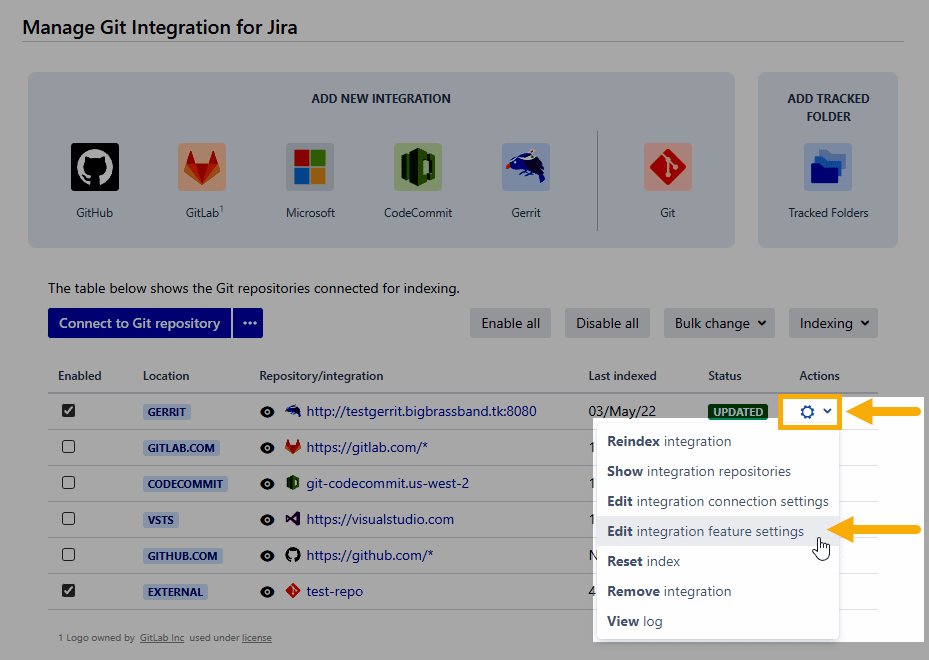929x660 pixels.
Task: Choose Remove integration from the menu
Action: coord(717,591)
